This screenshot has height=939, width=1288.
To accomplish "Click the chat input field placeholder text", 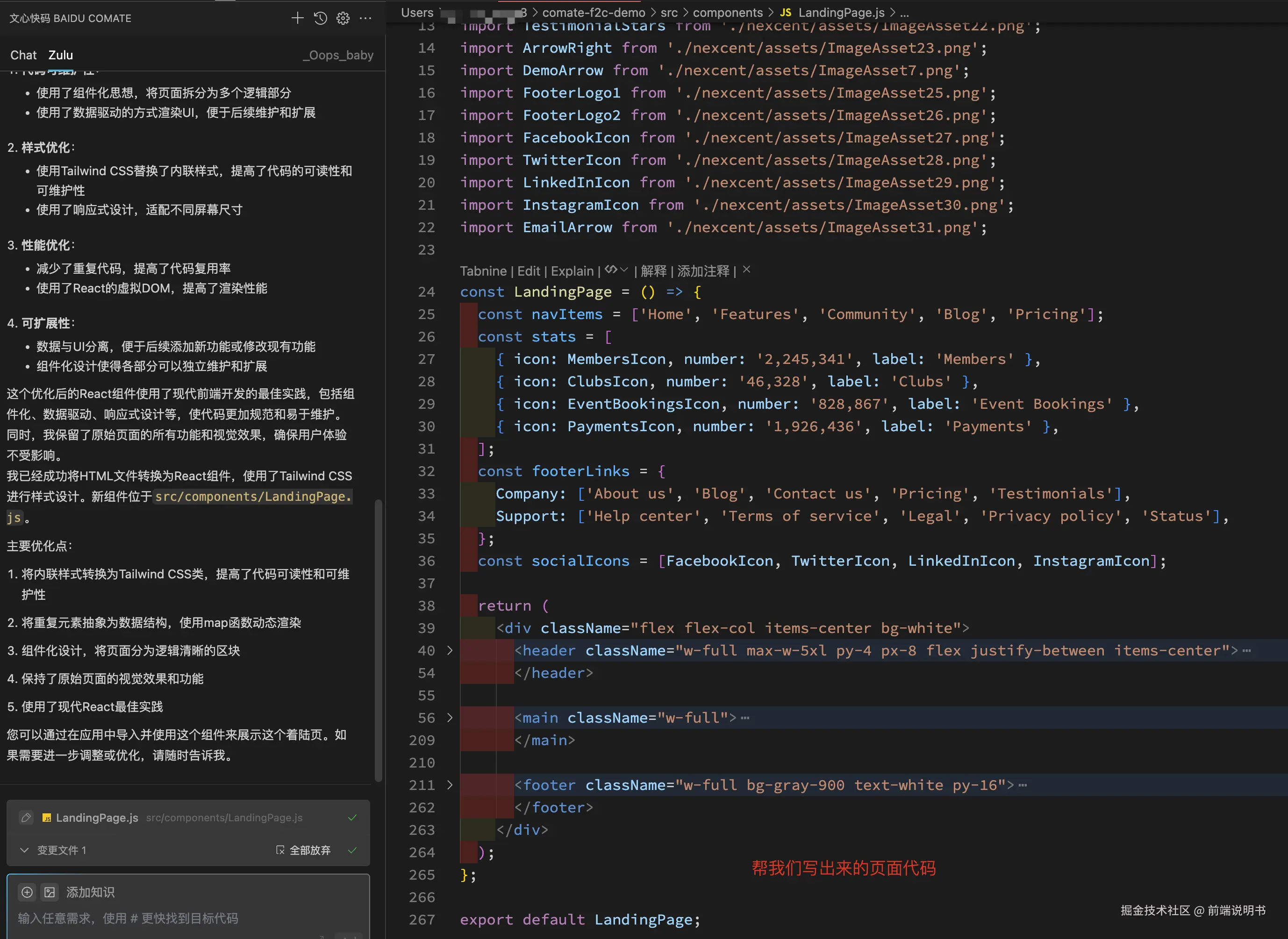I will click(128, 918).
